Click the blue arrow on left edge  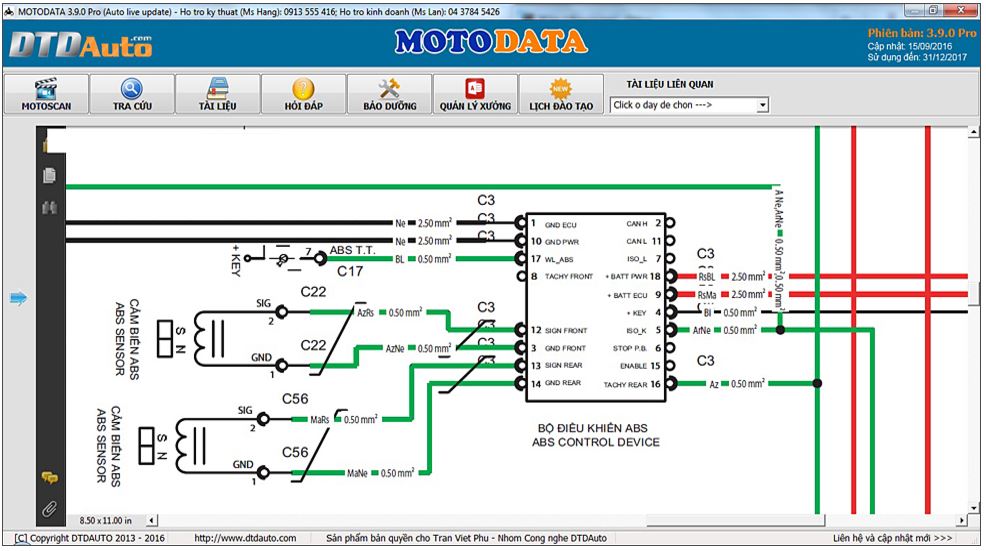(19, 298)
